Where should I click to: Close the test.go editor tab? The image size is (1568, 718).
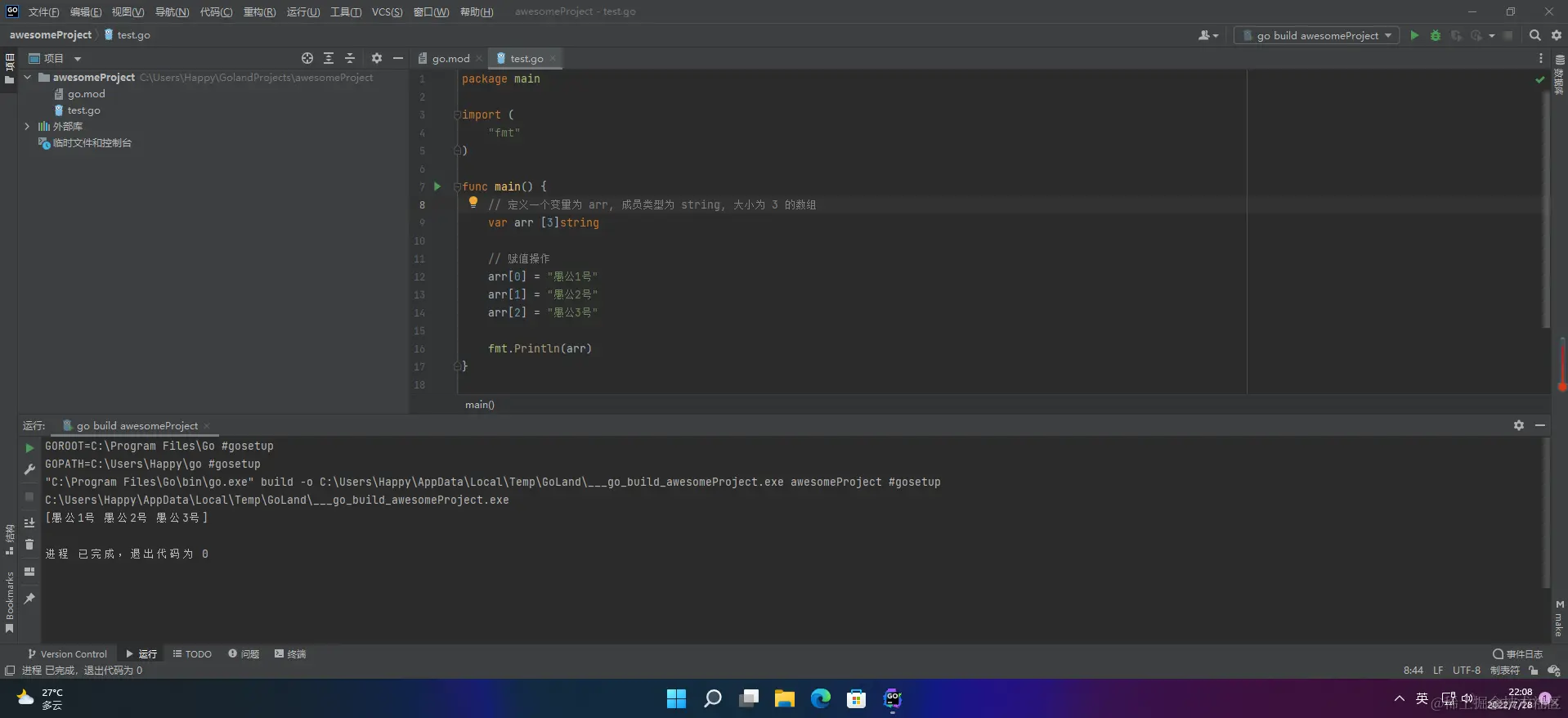tap(553, 58)
